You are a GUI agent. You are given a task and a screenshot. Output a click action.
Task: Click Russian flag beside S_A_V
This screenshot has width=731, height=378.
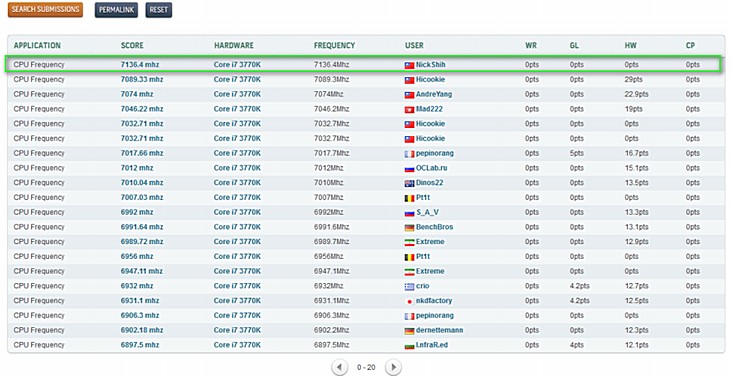[x=409, y=213]
